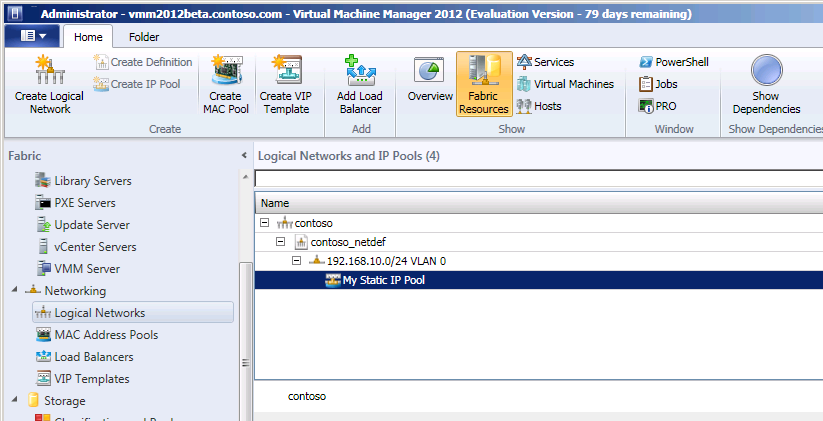
Task: Open the Overview view
Action: [x=430, y=78]
